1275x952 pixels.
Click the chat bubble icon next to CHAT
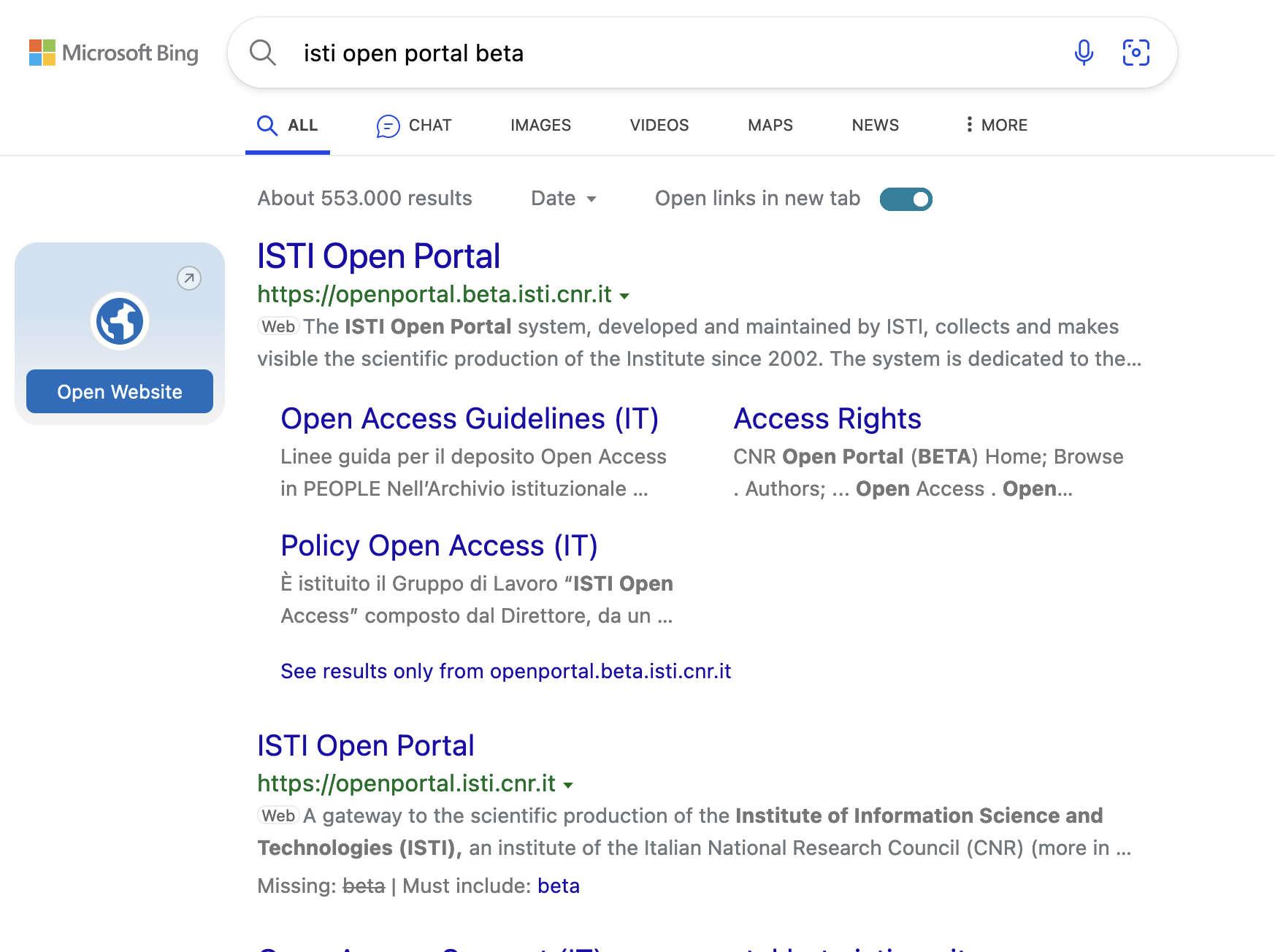(388, 126)
